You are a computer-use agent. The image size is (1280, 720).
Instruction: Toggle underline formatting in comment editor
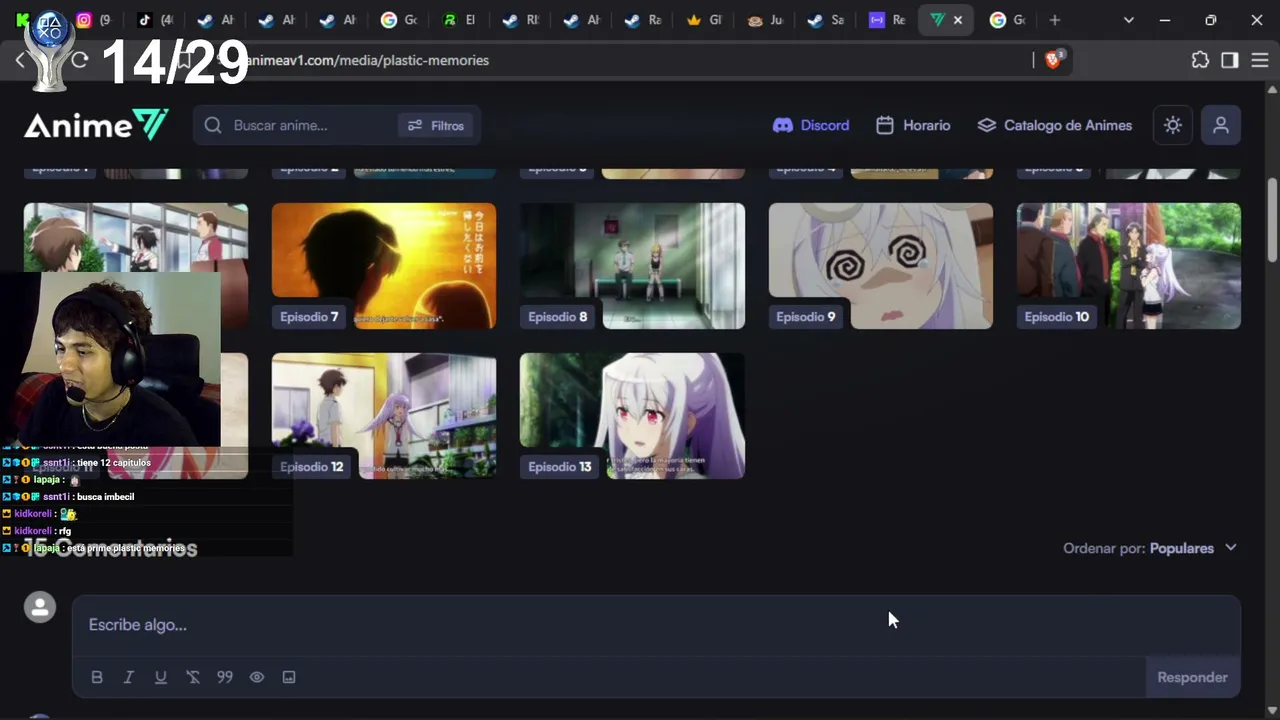click(x=161, y=677)
